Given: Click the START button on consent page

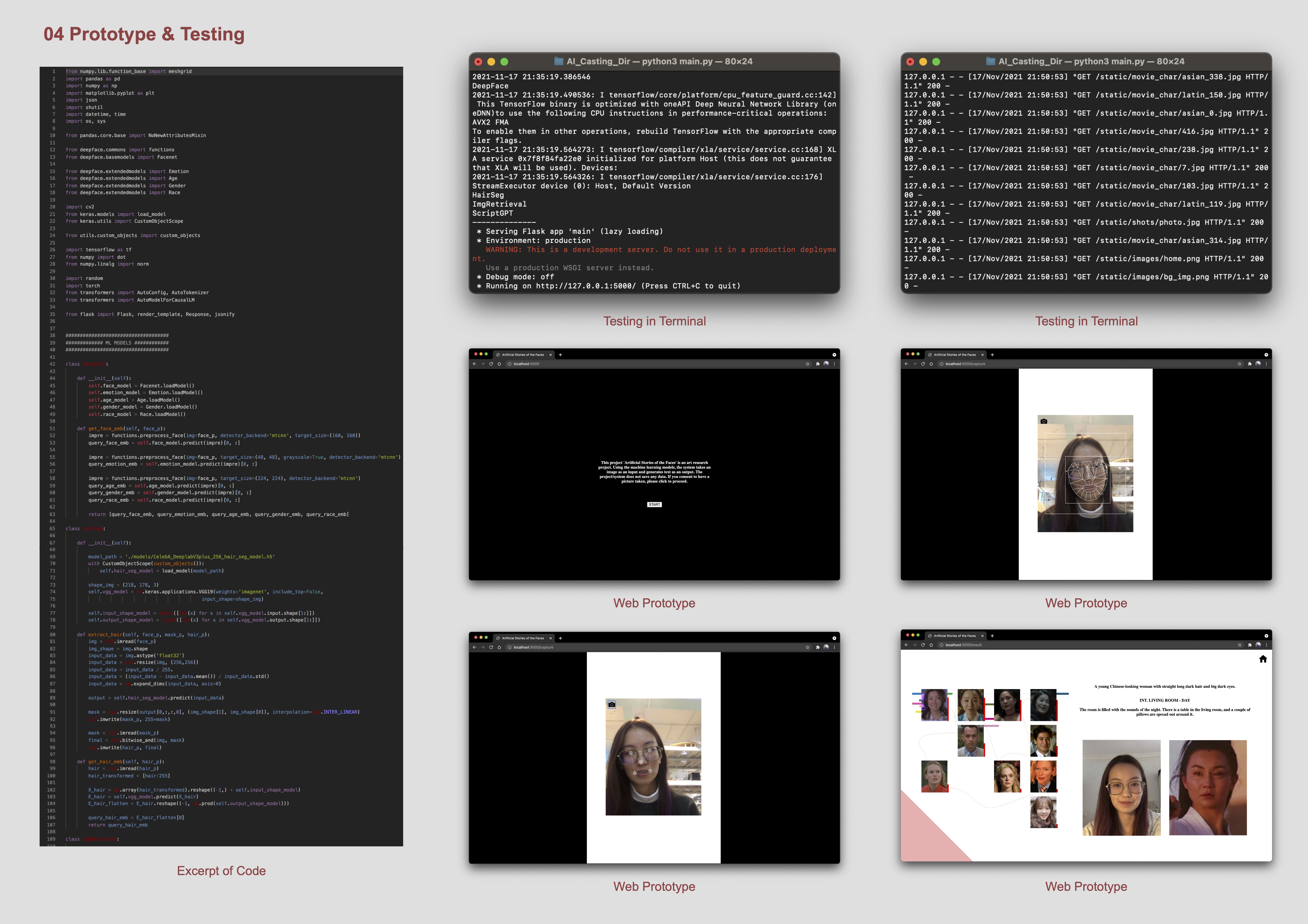Looking at the screenshot, I should click(x=654, y=504).
